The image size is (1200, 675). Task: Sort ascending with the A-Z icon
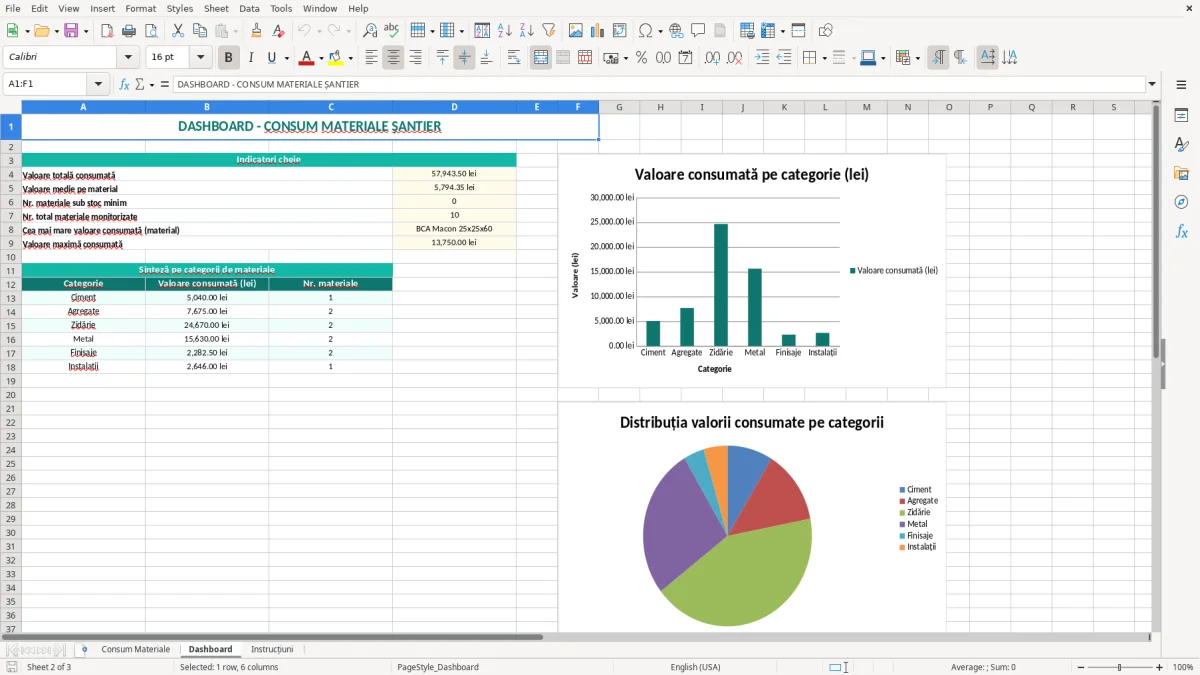(x=505, y=31)
